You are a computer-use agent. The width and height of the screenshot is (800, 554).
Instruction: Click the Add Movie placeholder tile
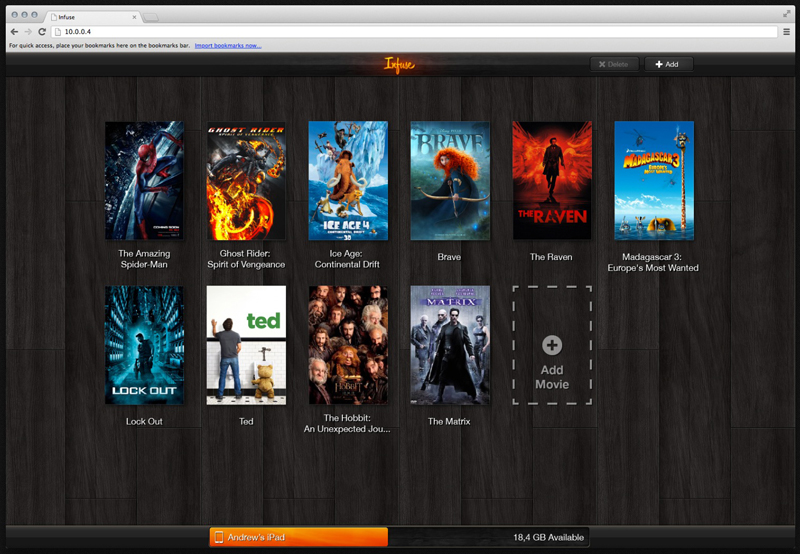tap(552, 345)
